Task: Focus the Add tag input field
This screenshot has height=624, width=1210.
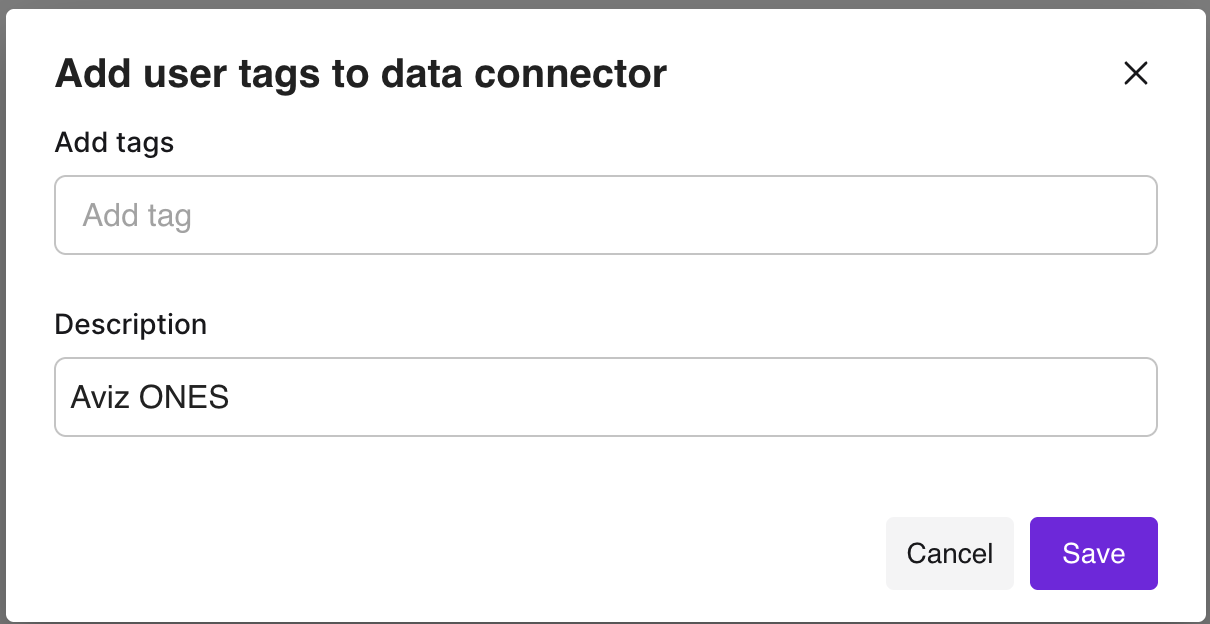Action: (605, 215)
